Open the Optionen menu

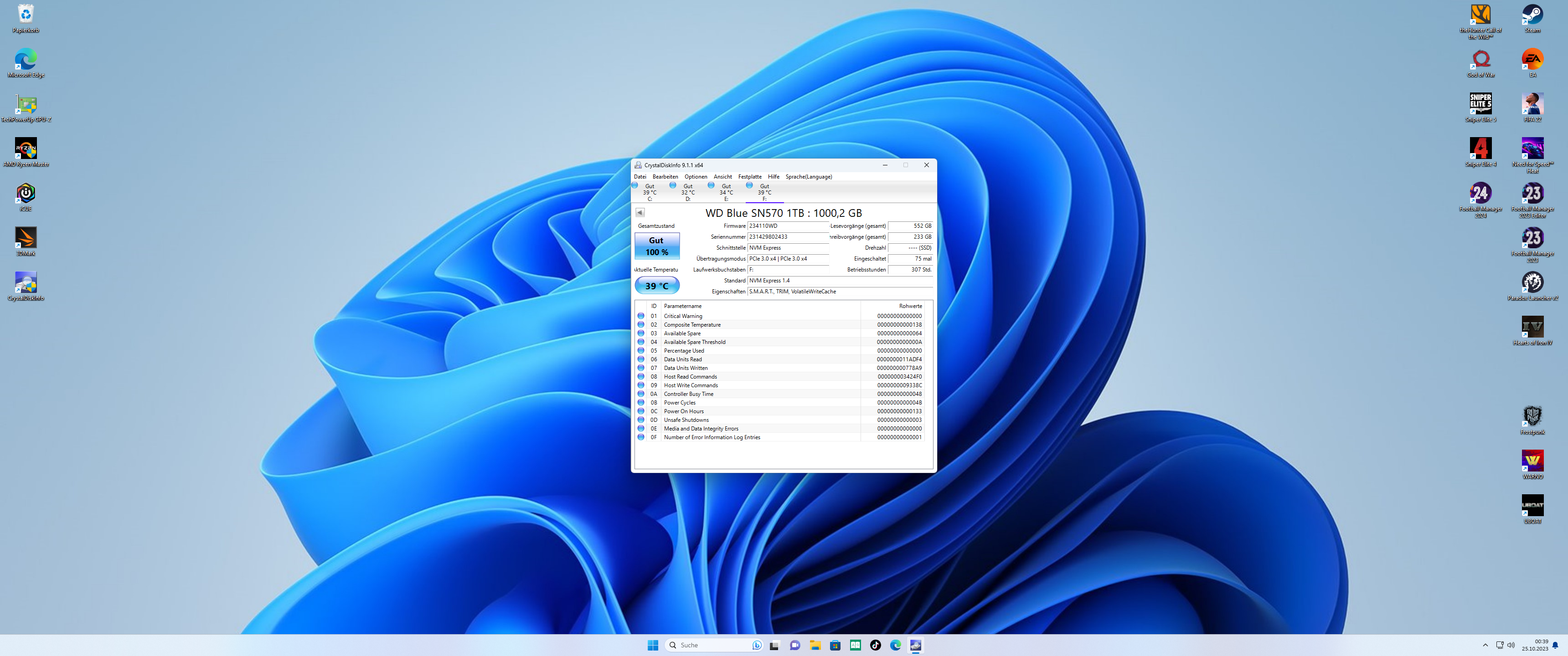(x=695, y=176)
